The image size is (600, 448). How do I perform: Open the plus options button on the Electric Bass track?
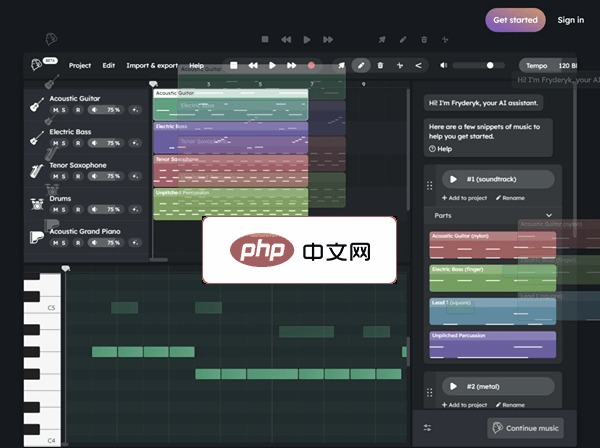pos(135,143)
